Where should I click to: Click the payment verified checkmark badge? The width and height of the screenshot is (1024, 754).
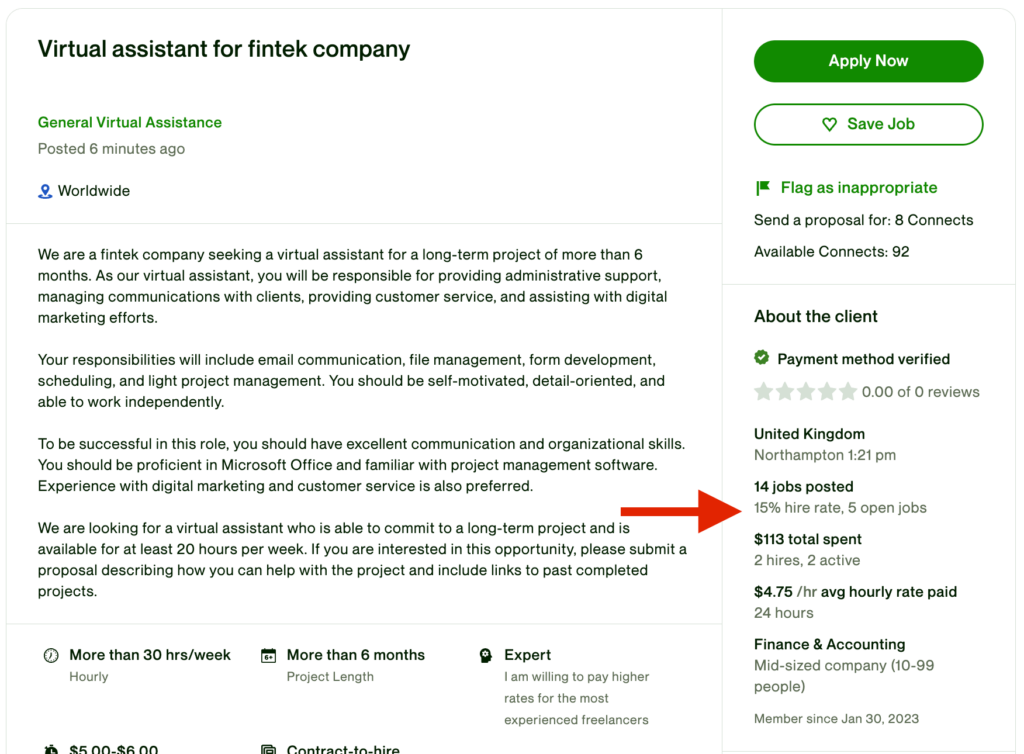(762, 358)
